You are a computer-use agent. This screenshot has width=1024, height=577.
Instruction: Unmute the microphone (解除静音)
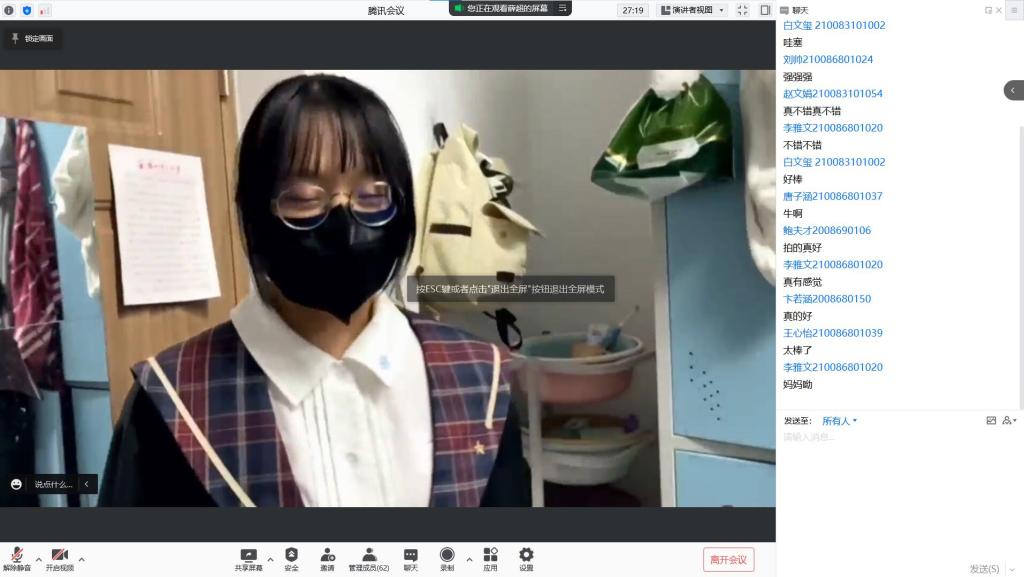point(16,556)
